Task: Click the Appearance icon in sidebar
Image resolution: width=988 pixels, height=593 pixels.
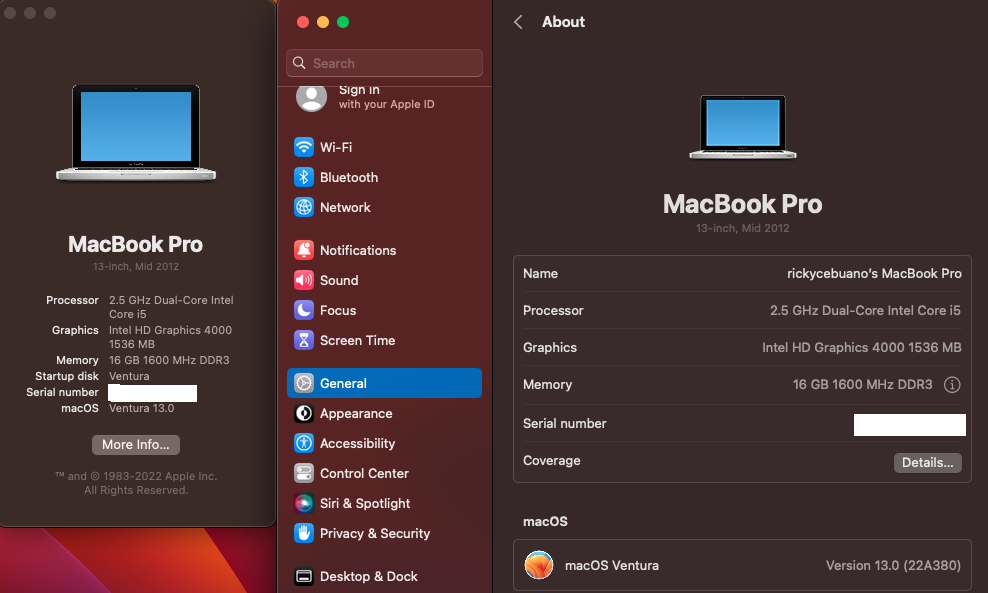Action: pos(304,413)
